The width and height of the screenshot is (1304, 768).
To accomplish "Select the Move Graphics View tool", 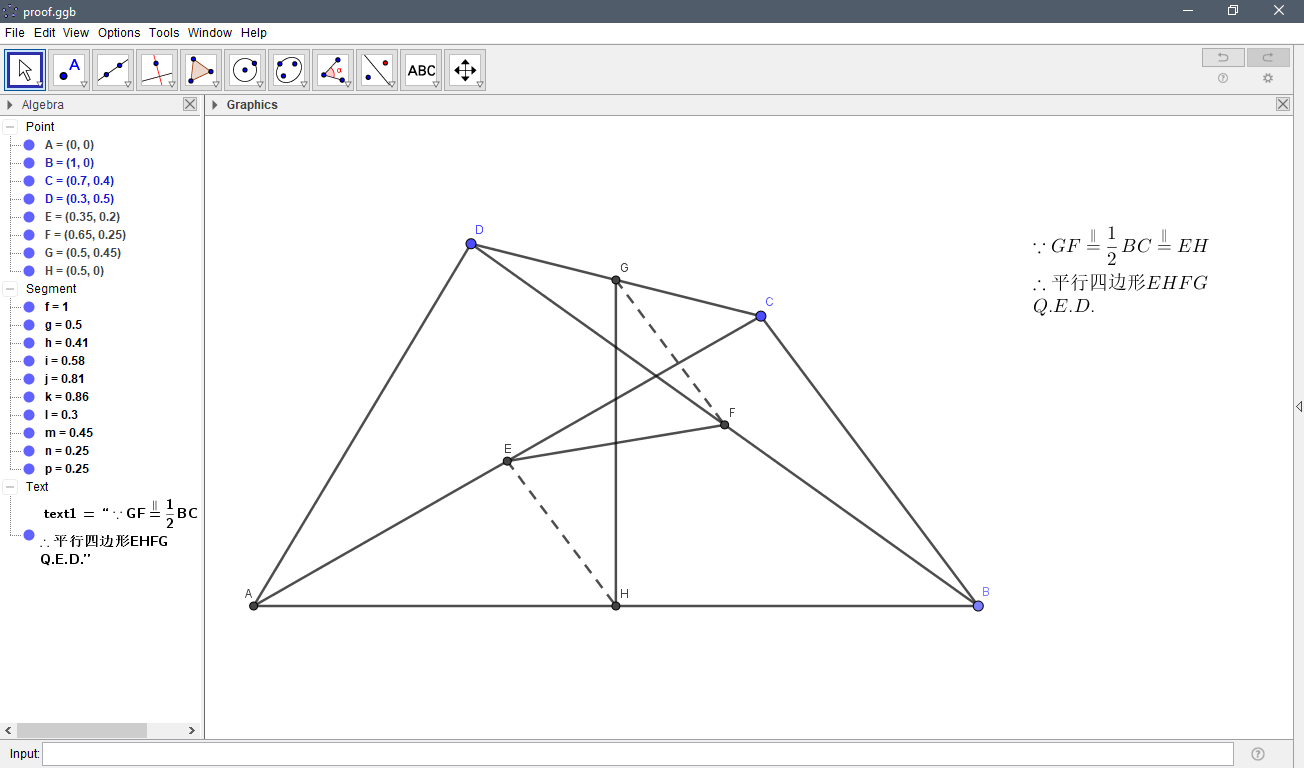I will (x=465, y=69).
